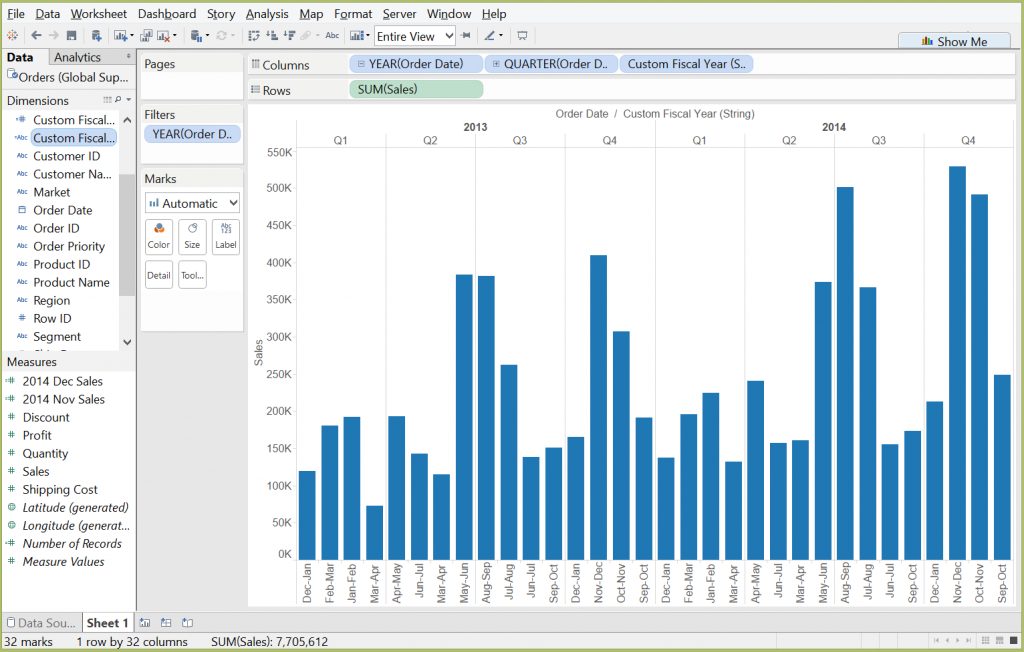Click the Tableau start page icon
1024x652 pixels.
click(12, 36)
